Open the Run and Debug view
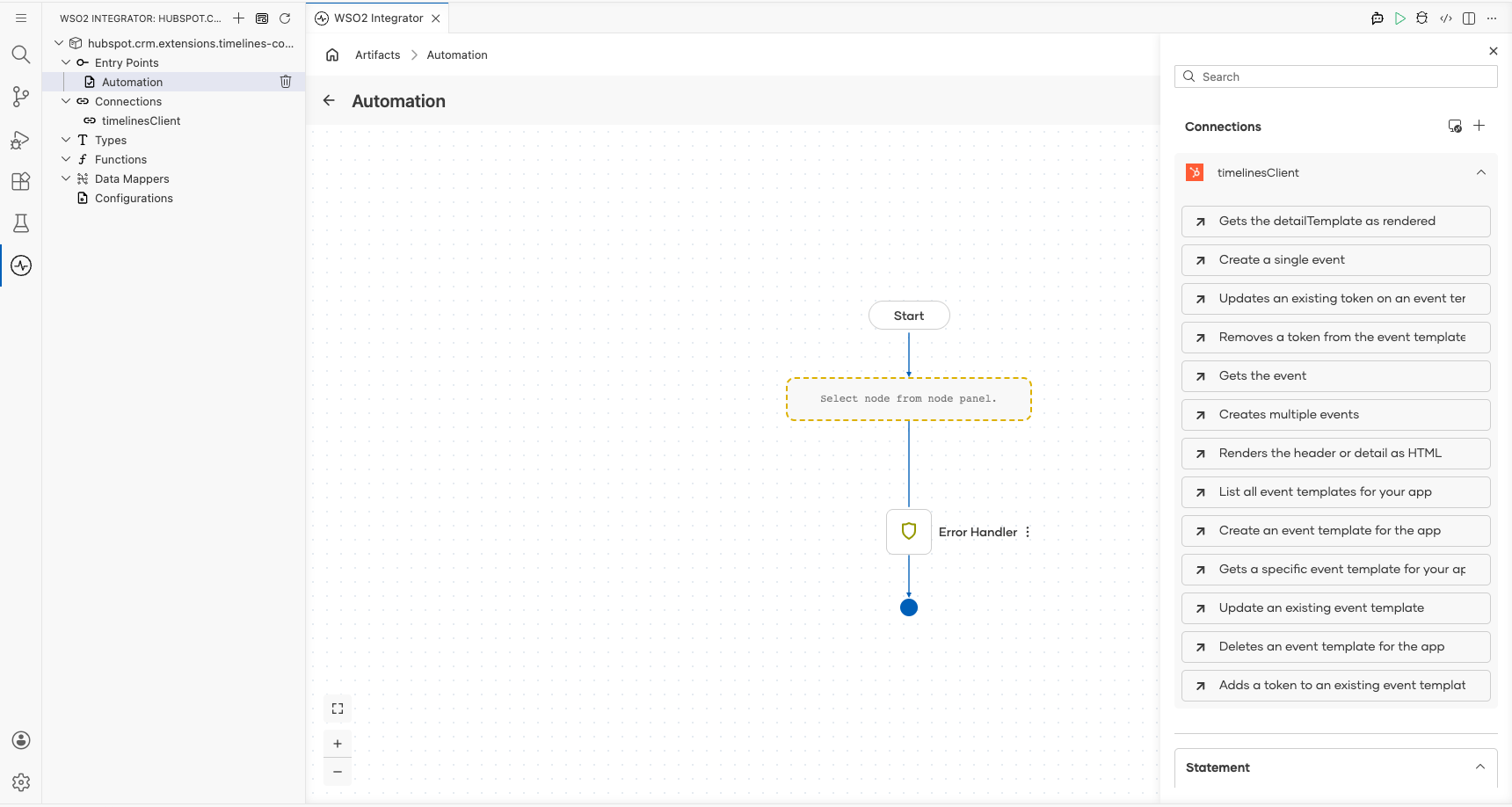1512x807 pixels. [21, 140]
